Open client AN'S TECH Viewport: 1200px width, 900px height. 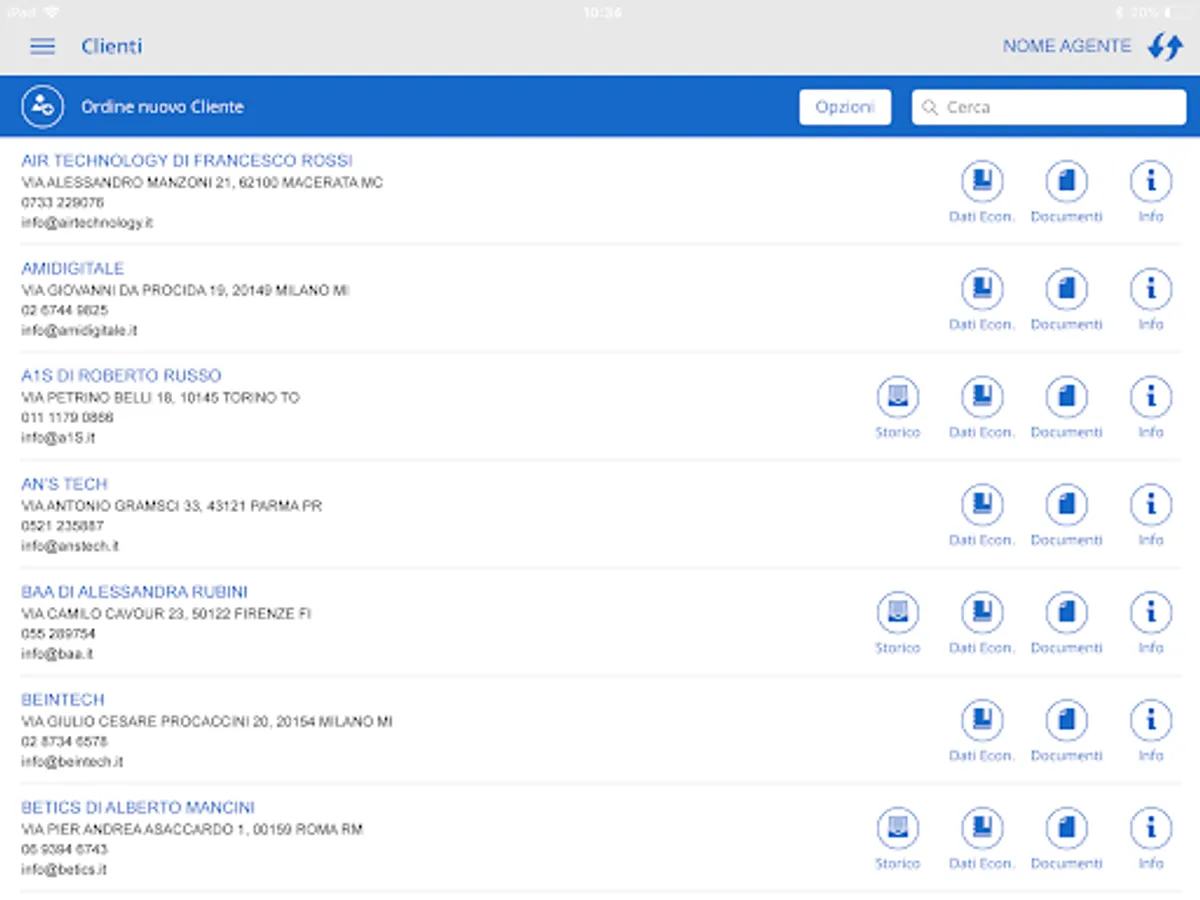click(x=64, y=484)
